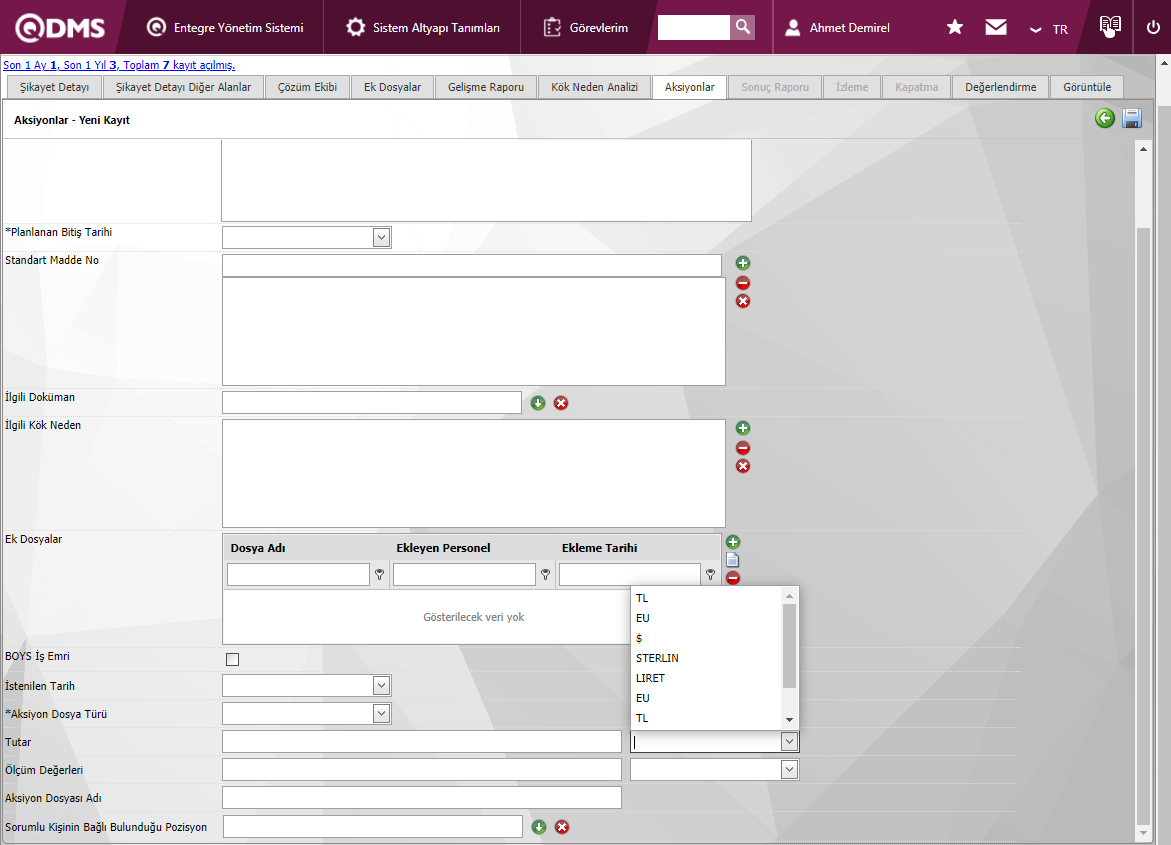Open the Çözüm Ekibi tab
Image resolution: width=1171 pixels, height=845 pixels.
tap(307, 87)
